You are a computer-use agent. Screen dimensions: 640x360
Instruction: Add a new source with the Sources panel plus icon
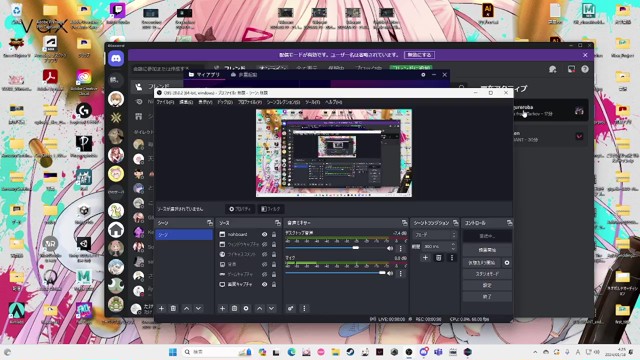[x=222, y=309]
